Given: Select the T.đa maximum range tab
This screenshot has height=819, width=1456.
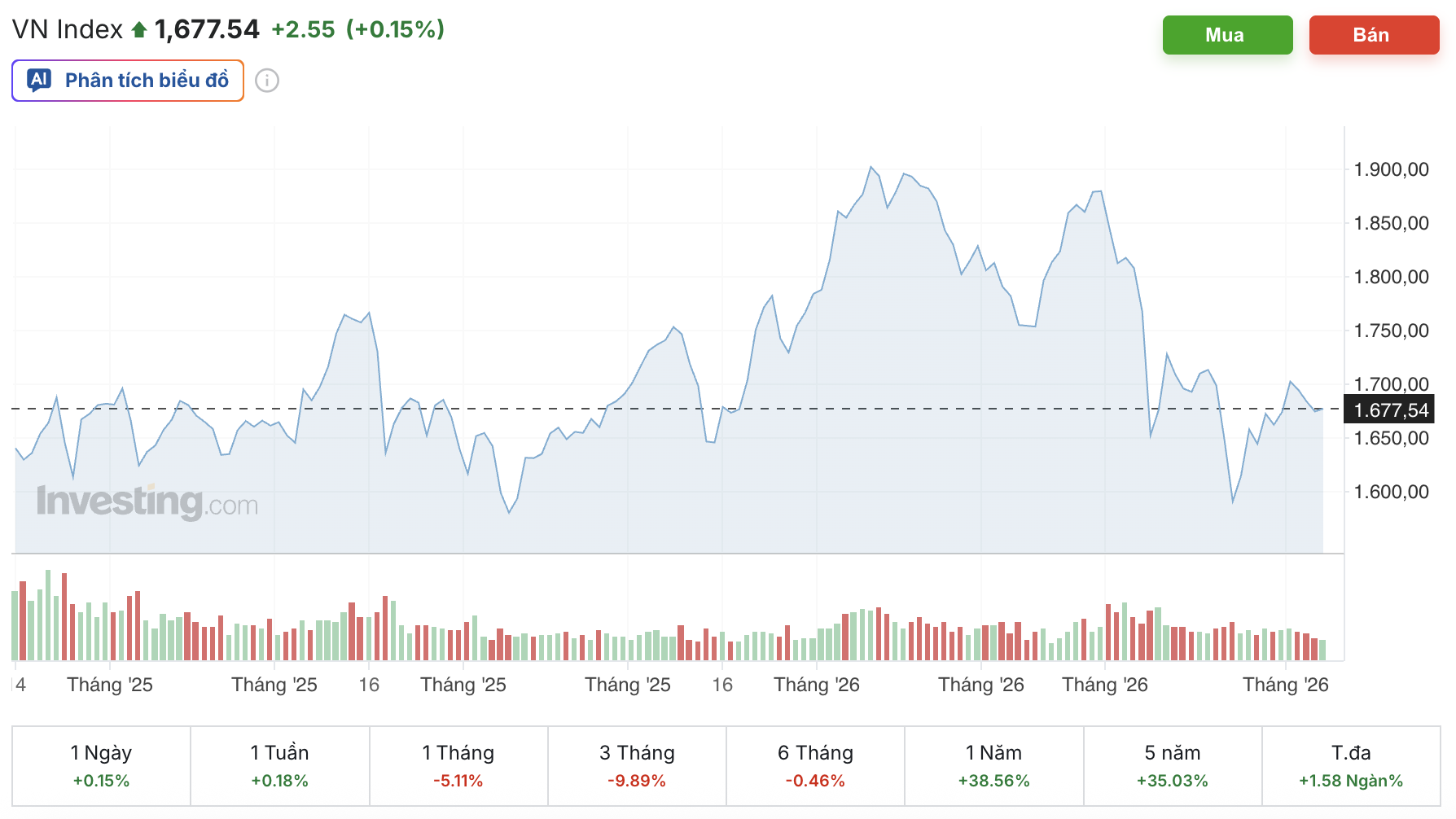Looking at the screenshot, I should pyautogui.click(x=1351, y=765).
